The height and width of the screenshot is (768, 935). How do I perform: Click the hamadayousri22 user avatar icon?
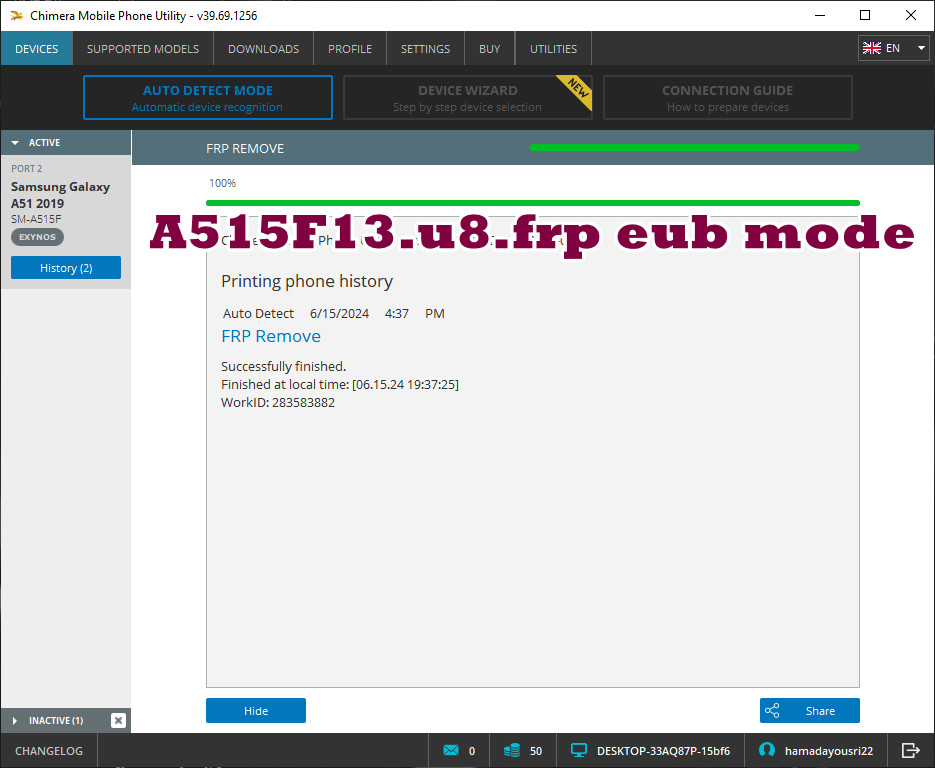[767, 750]
